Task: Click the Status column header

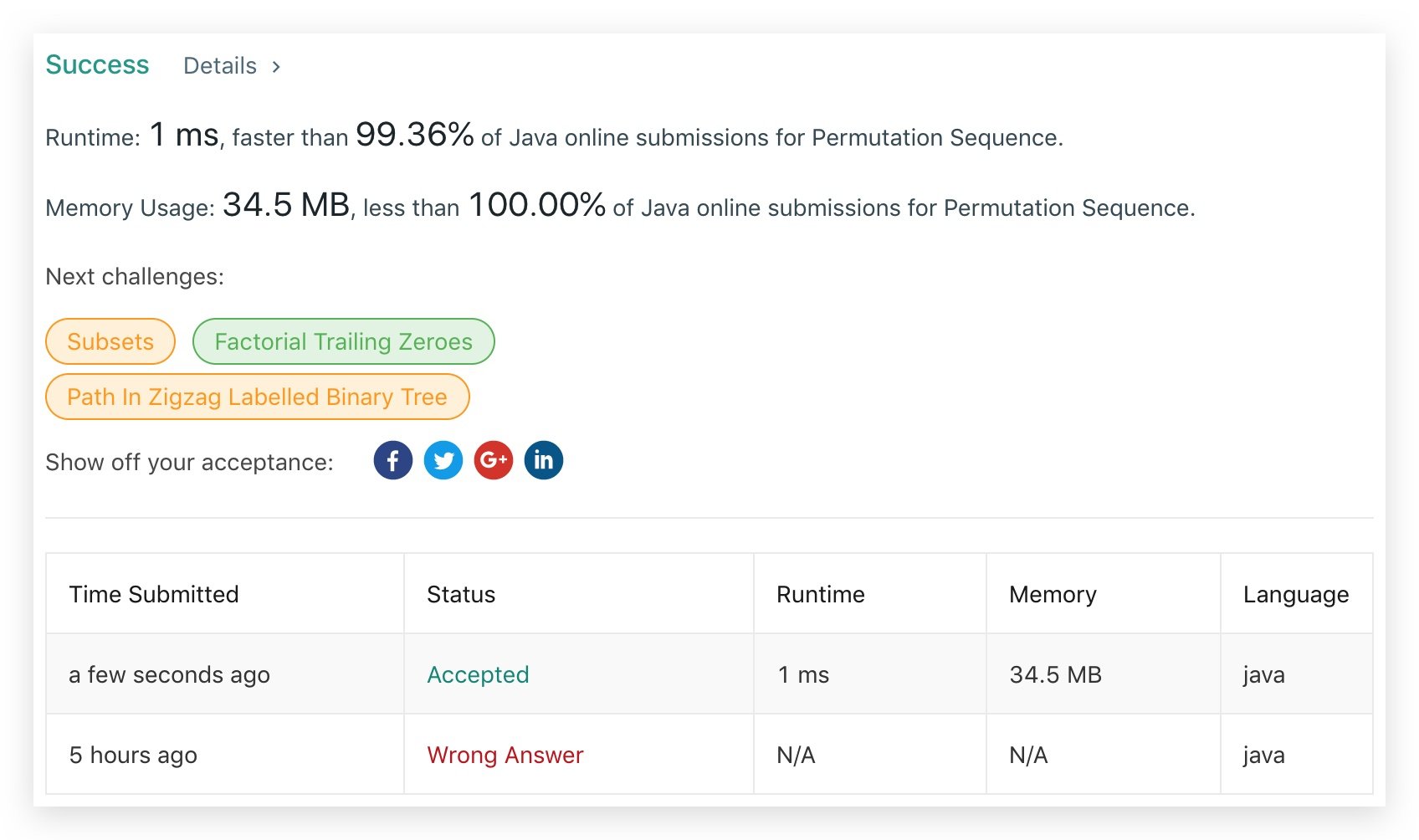Action: point(461,594)
